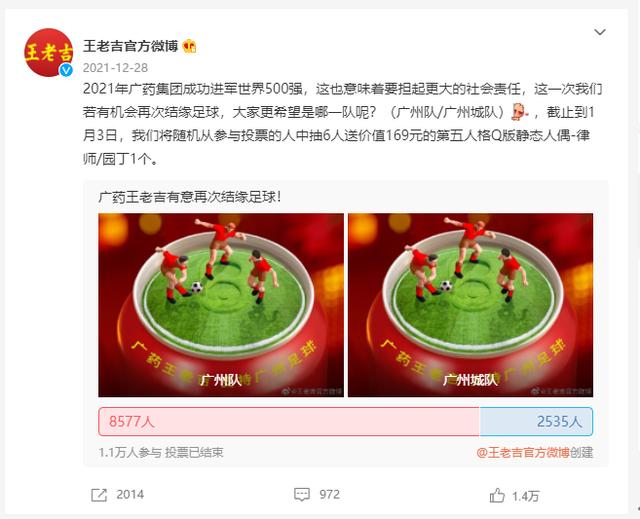Select the 8577人 red poll bar
This screenshot has height=519, width=640.
point(289,421)
